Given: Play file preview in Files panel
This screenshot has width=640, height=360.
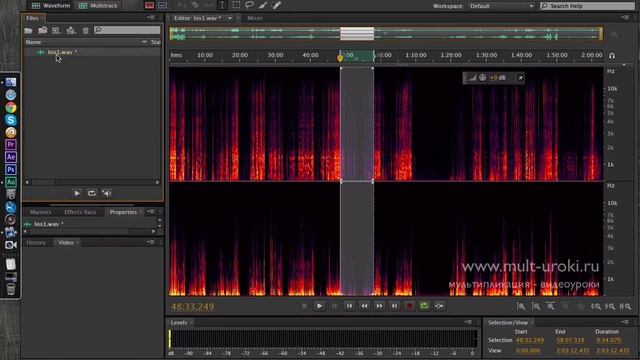Looking at the screenshot, I should 77,193.
